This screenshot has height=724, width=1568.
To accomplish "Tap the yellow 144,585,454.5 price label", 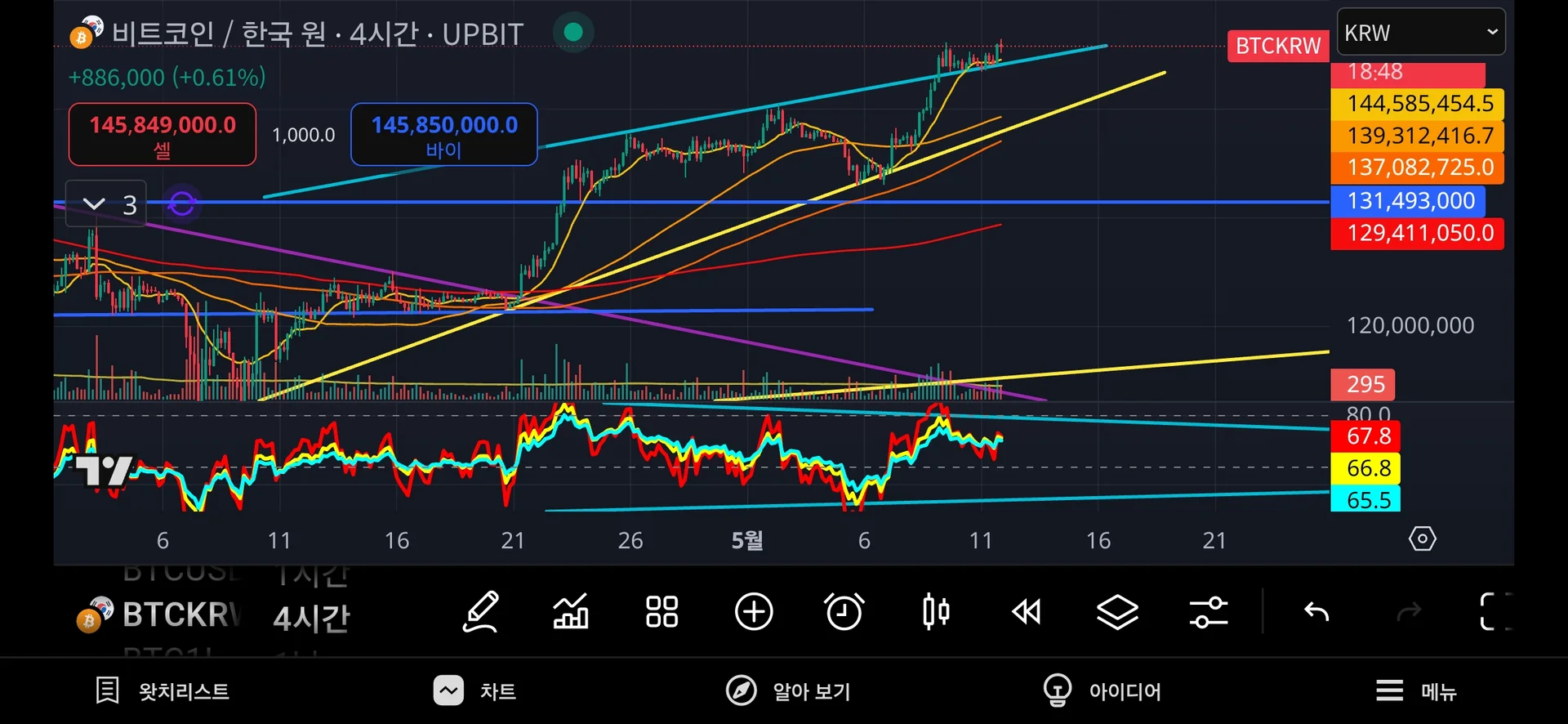I will tap(1418, 104).
